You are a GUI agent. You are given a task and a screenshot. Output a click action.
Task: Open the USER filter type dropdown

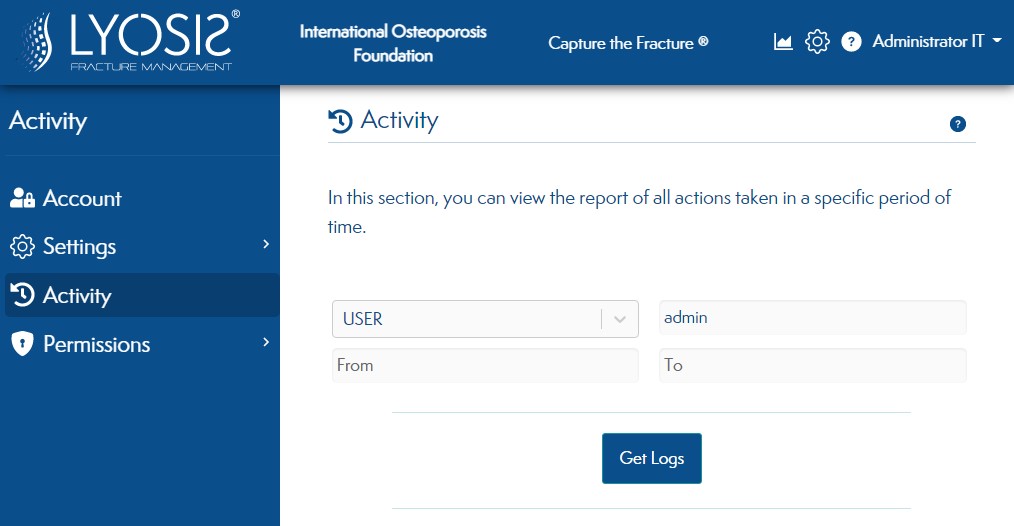[485, 319]
